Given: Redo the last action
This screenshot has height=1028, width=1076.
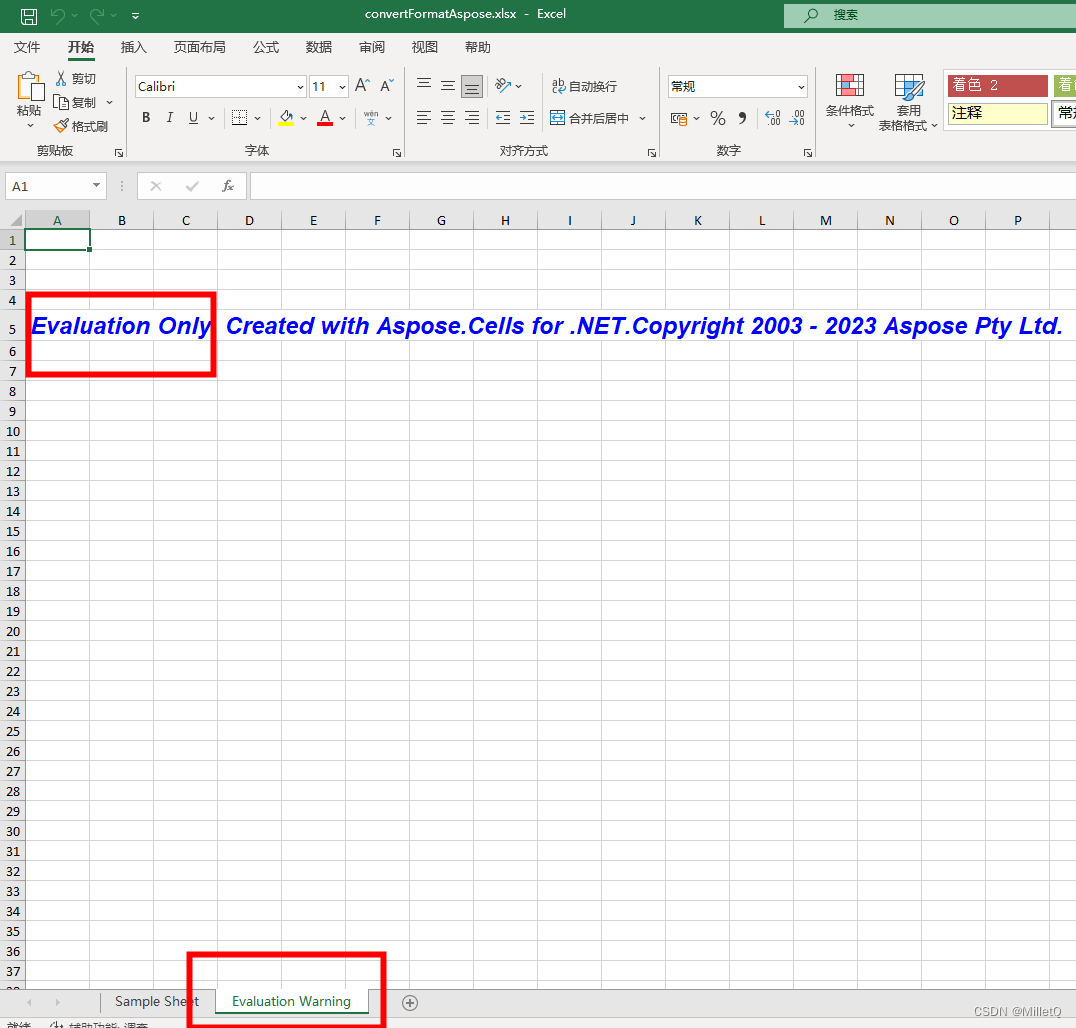Looking at the screenshot, I should coord(97,16).
